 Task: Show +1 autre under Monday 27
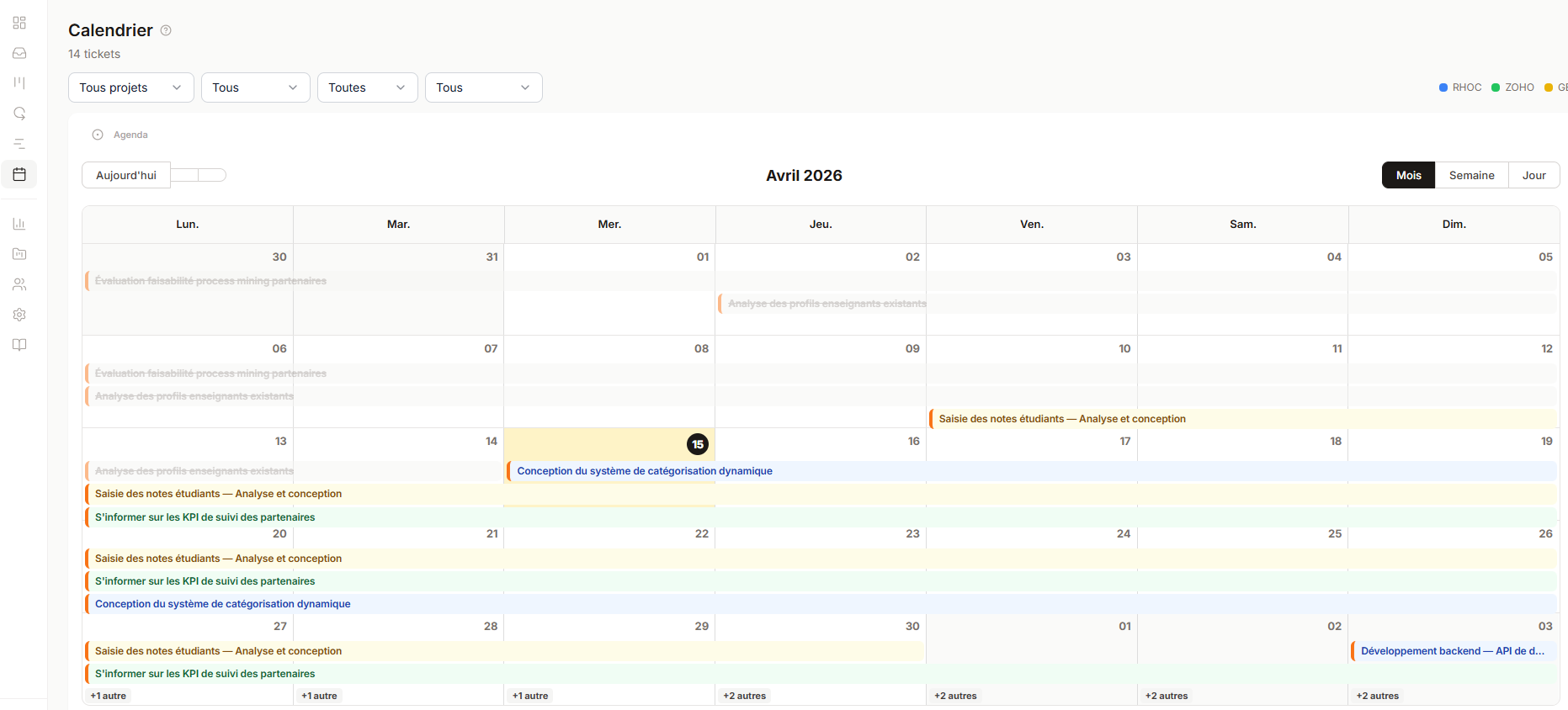109,696
